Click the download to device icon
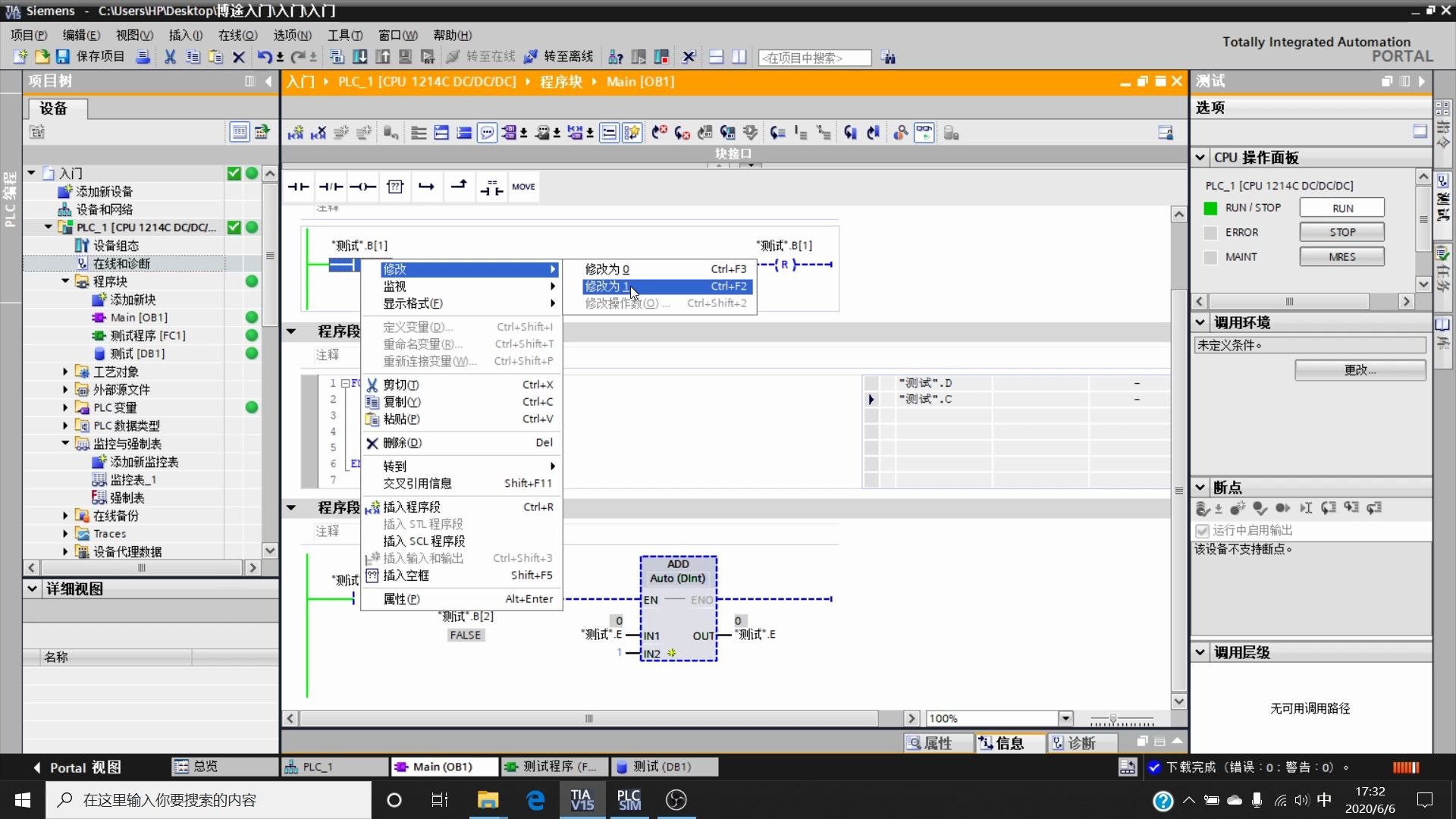Image resolution: width=1456 pixels, height=819 pixels. 360,57
